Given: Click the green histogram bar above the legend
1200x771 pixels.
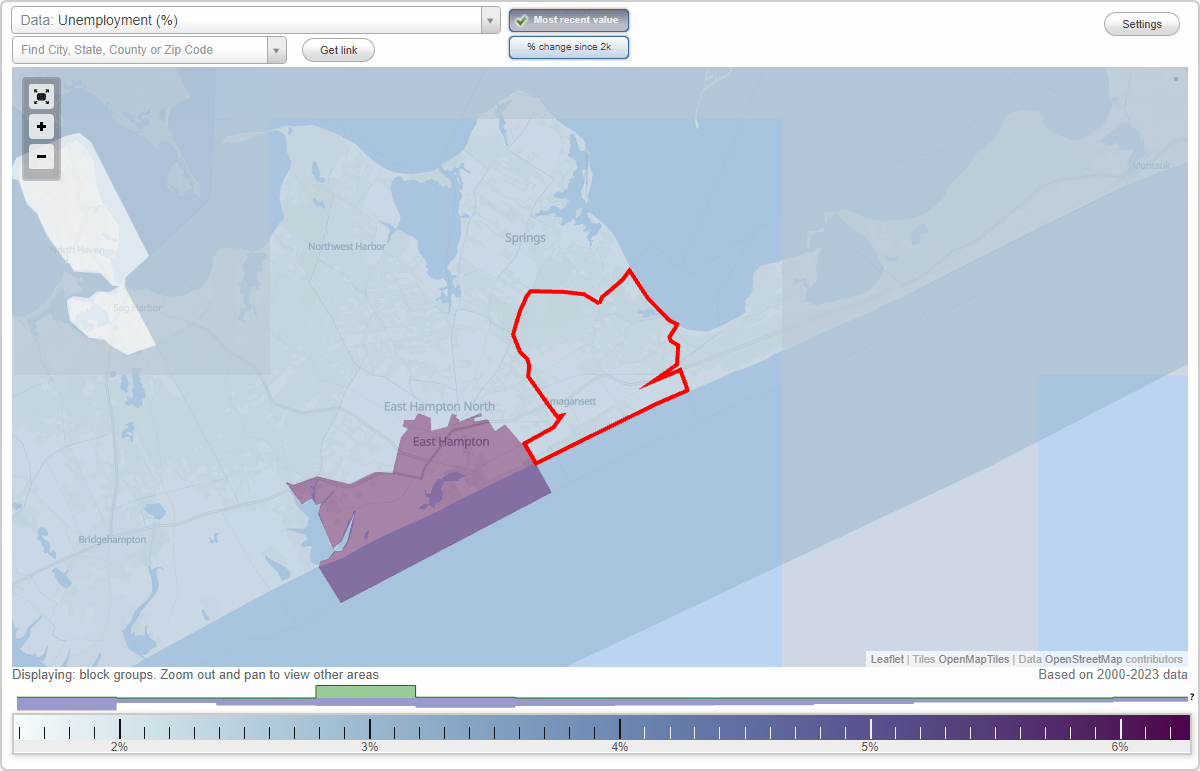Looking at the screenshot, I should pyautogui.click(x=365, y=690).
